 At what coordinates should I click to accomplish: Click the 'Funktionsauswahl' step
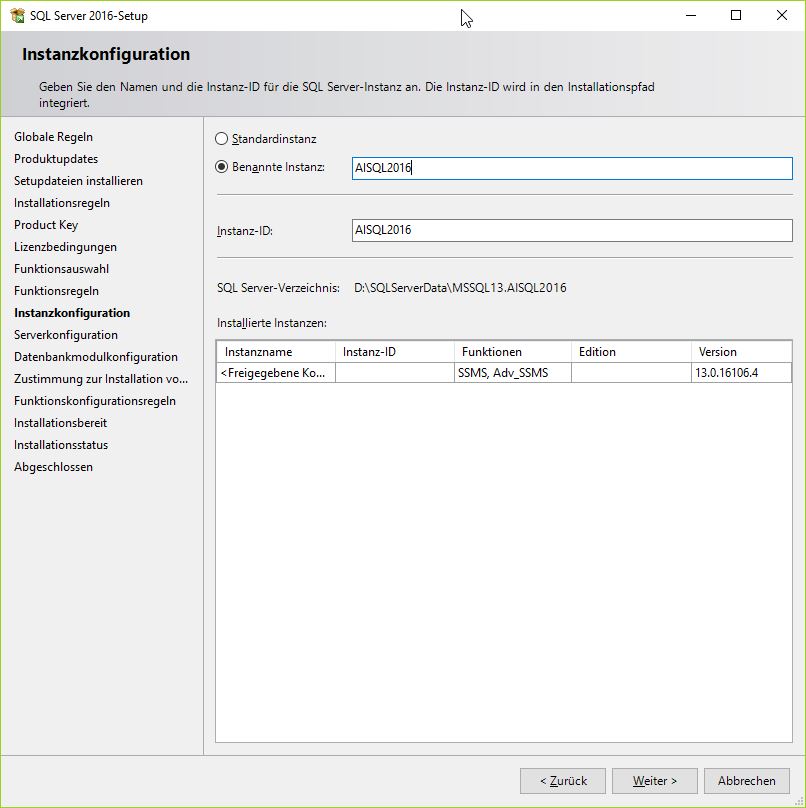click(x=61, y=269)
